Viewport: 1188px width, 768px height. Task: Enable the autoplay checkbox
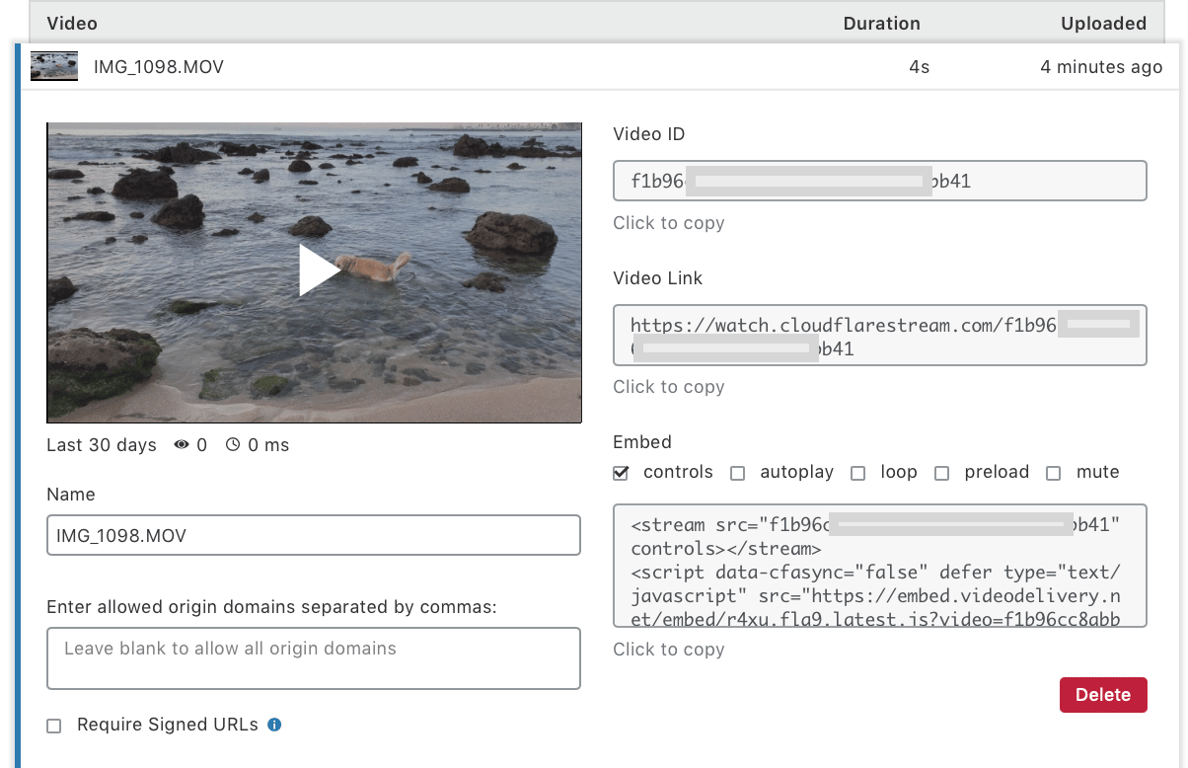737,473
